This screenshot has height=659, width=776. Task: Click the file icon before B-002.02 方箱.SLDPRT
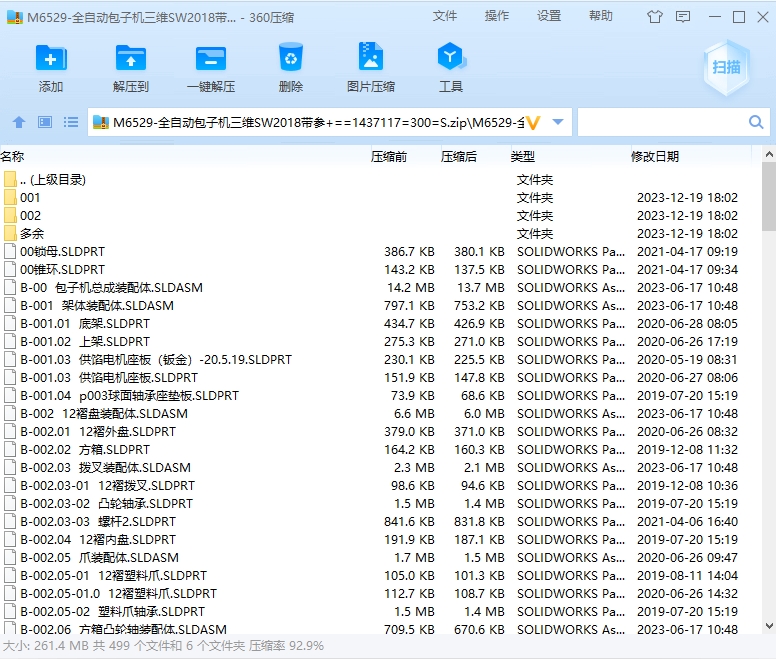pyautogui.click(x=9, y=450)
